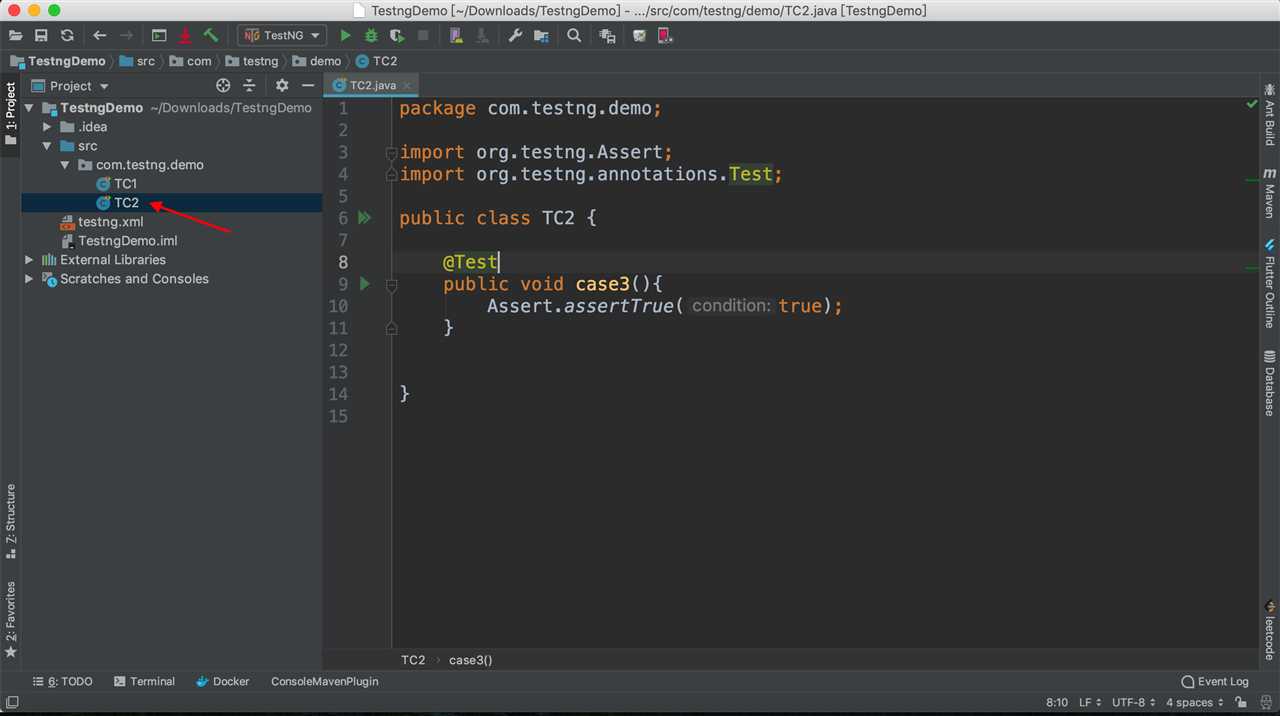The image size is (1280, 716).
Task: Open file or project via folder icon
Action: (16, 35)
